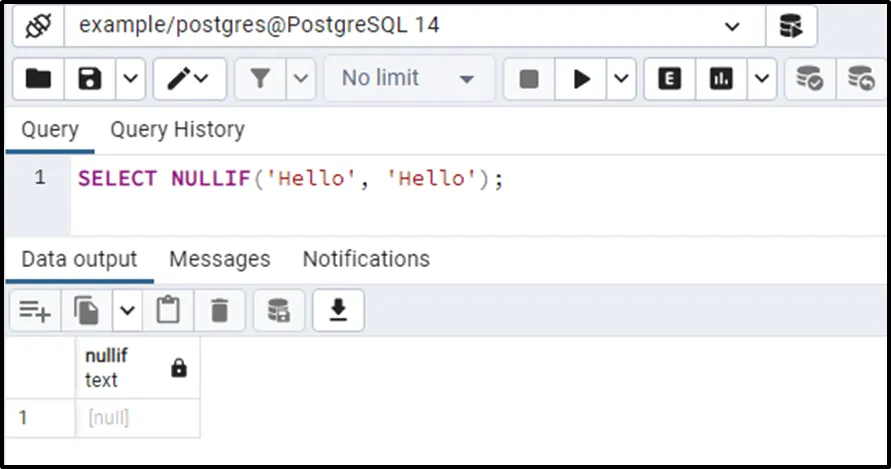Switch to the Notifications tab
Image resolution: width=891 pixels, height=469 pixels.
click(x=366, y=260)
